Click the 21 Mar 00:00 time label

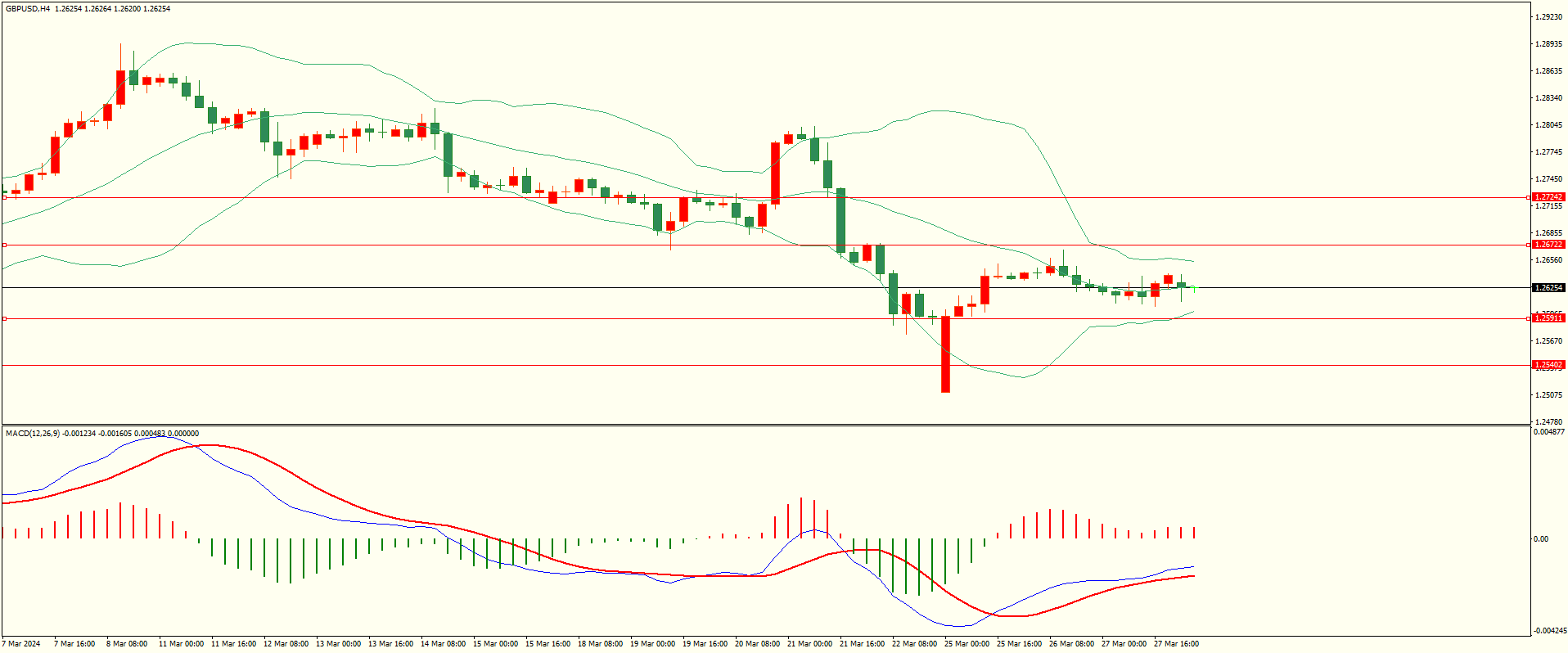coord(809,644)
